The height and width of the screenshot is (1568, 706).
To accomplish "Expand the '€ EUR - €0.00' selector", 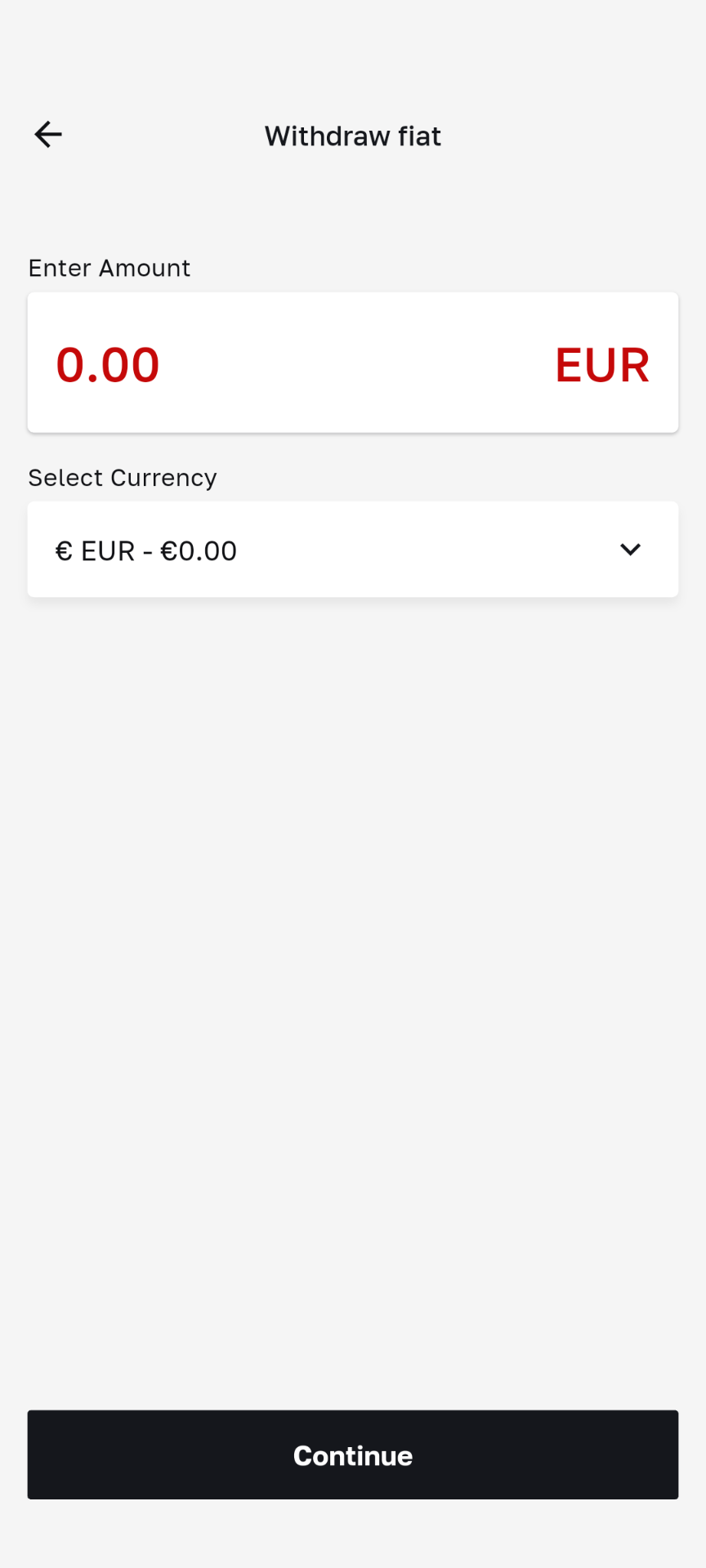I will 352,550.
